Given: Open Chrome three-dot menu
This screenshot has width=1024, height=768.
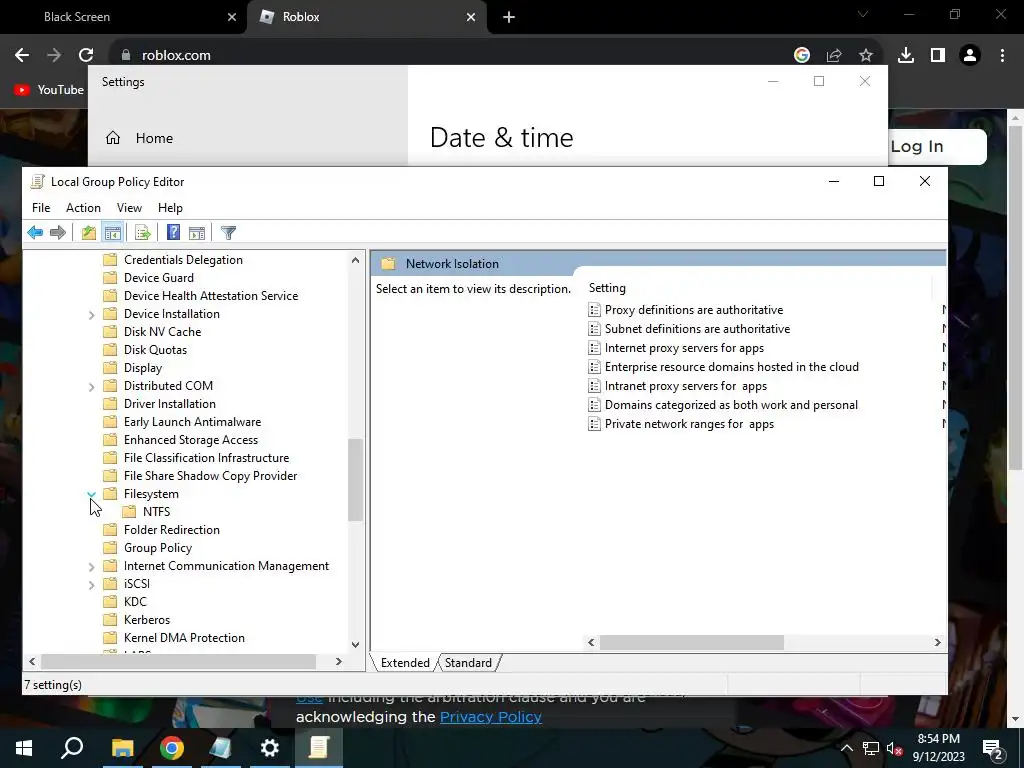Looking at the screenshot, I should coord(1002,56).
